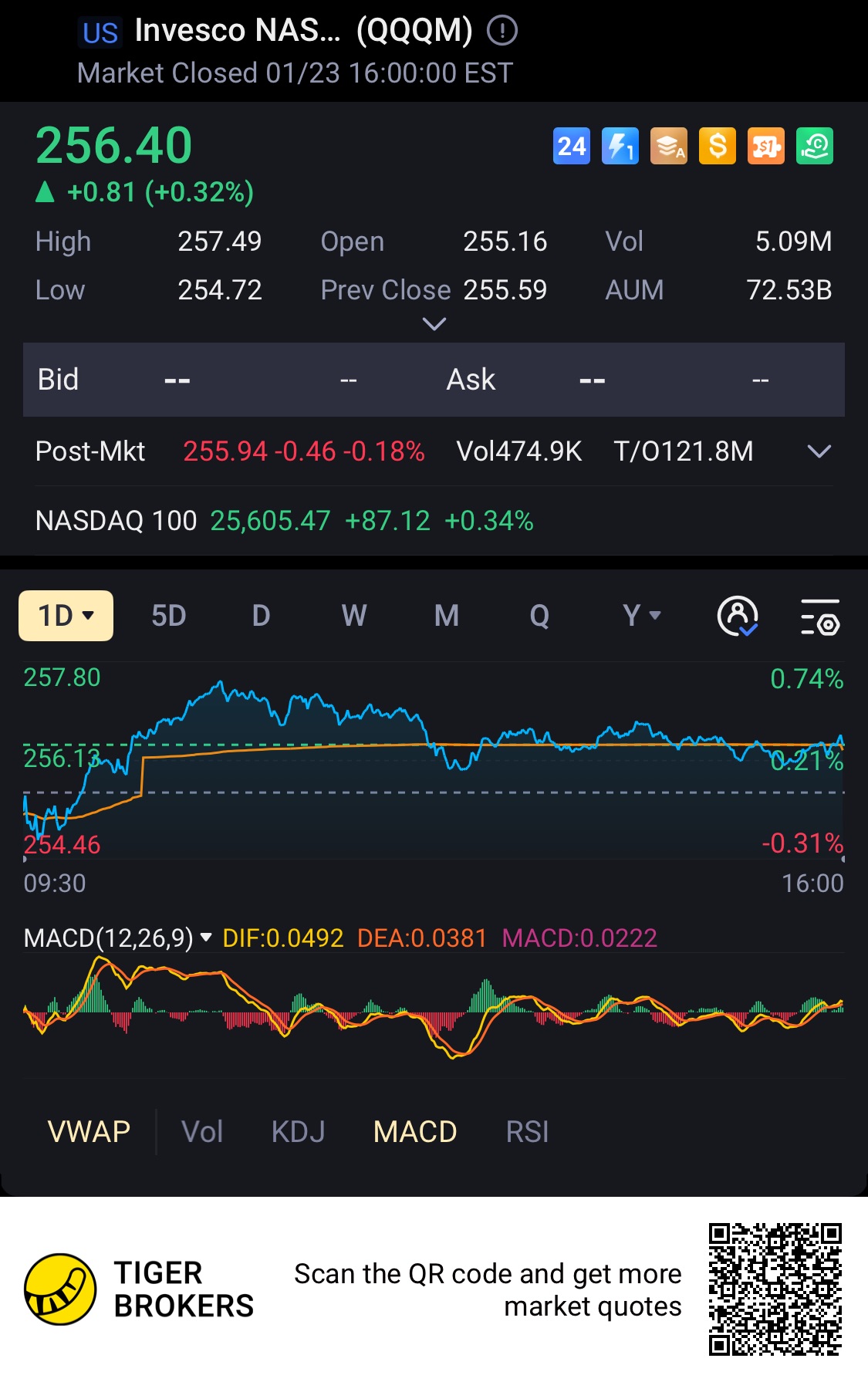Switch chart to M monthly timeframe
The width and height of the screenshot is (868, 1382).
click(447, 616)
